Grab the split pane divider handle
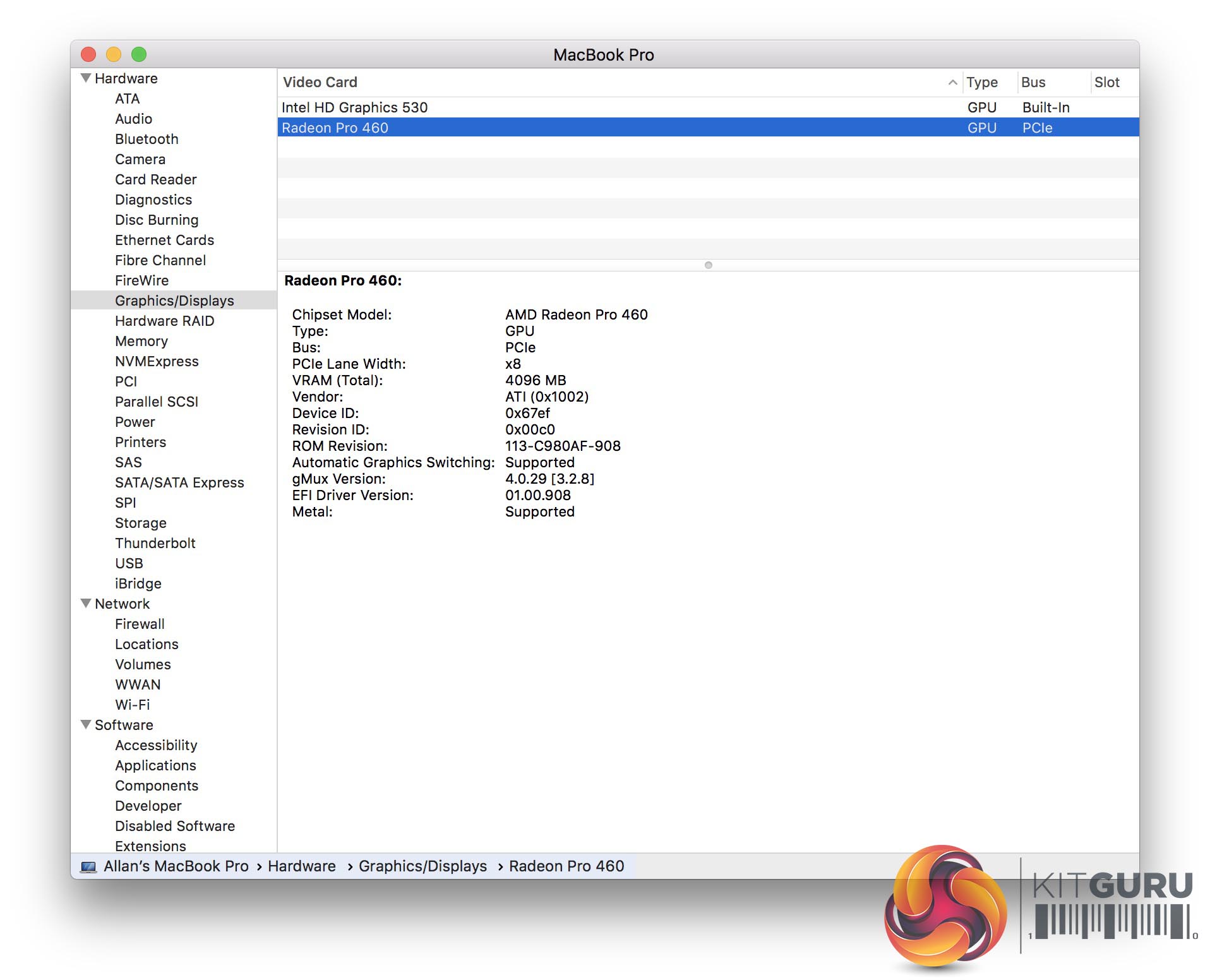1210x980 pixels. click(708, 265)
